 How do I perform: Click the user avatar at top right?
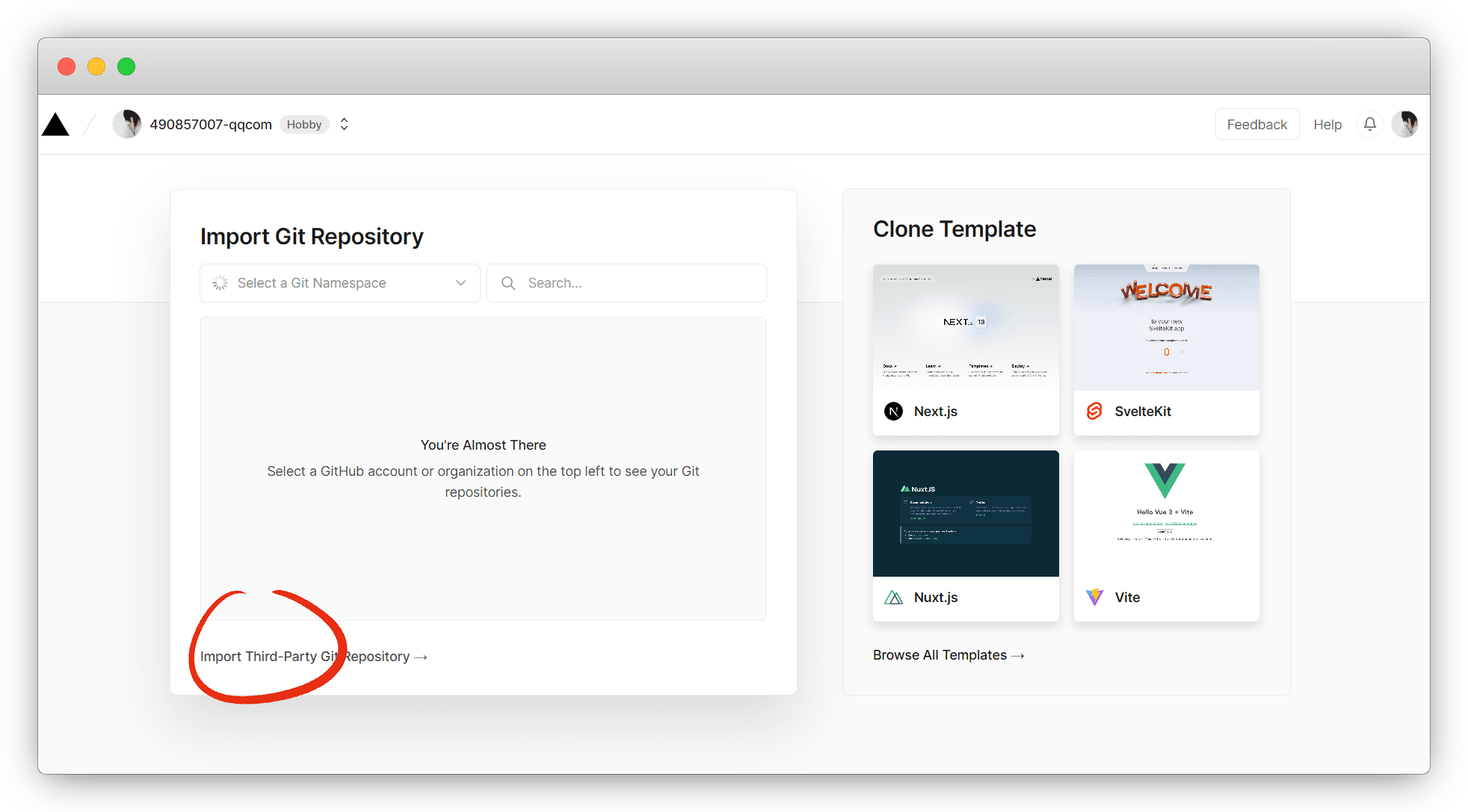coord(1405,124)
